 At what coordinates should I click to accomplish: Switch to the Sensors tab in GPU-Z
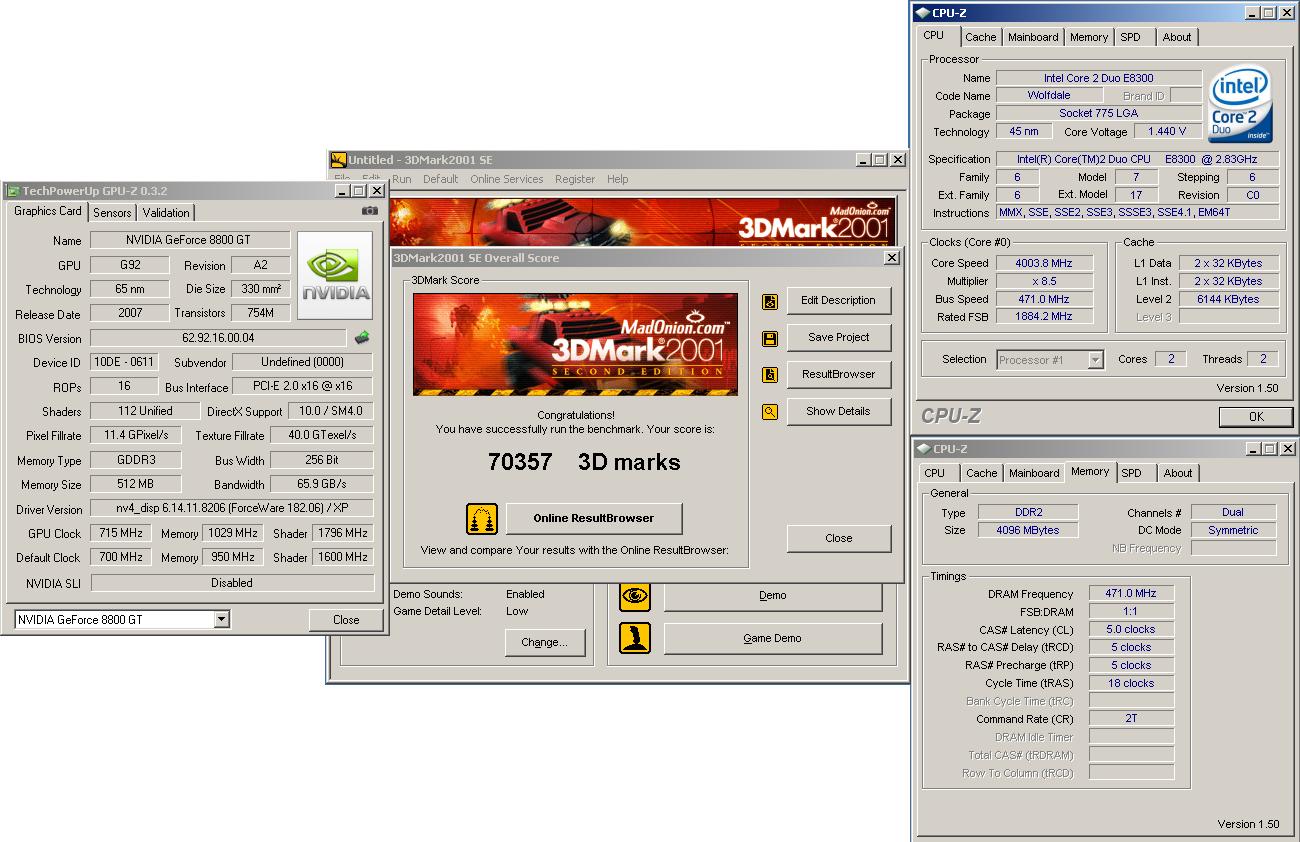(112, 213)
